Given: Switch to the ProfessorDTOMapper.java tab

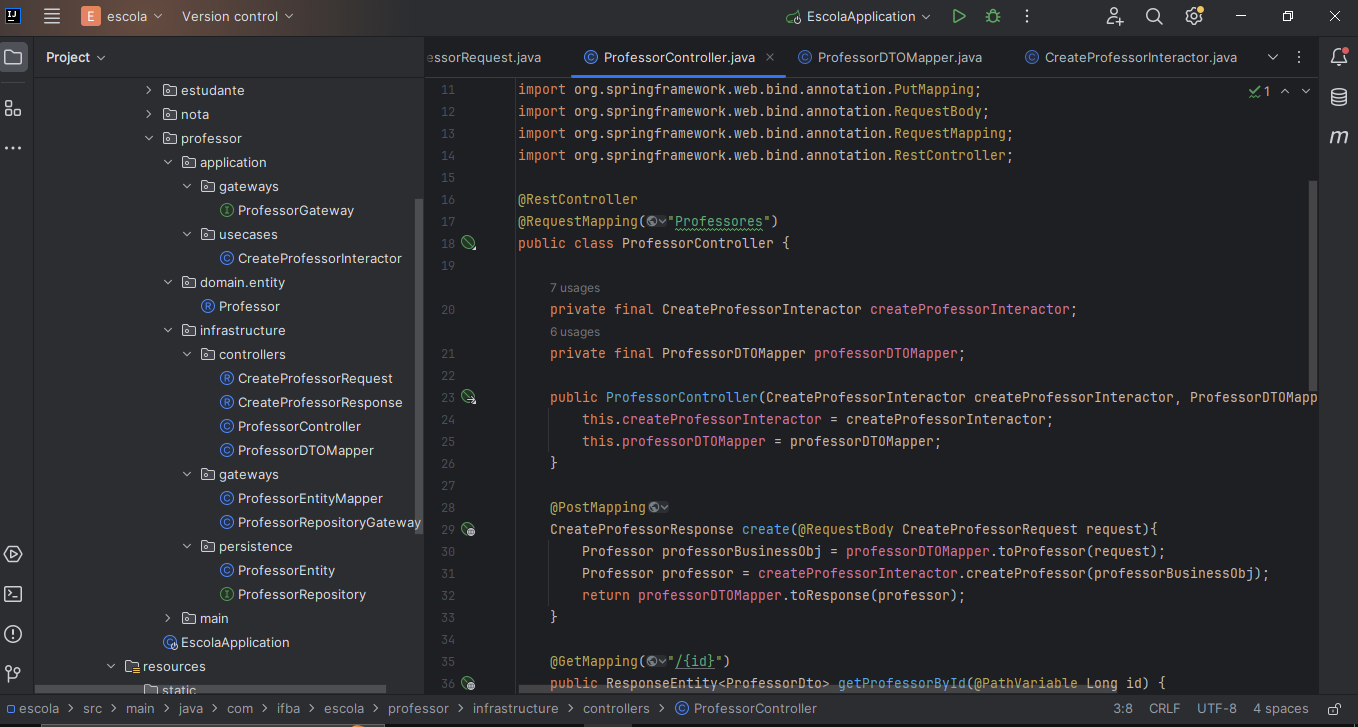Looking at the screenshot, I should coord(899,58).
